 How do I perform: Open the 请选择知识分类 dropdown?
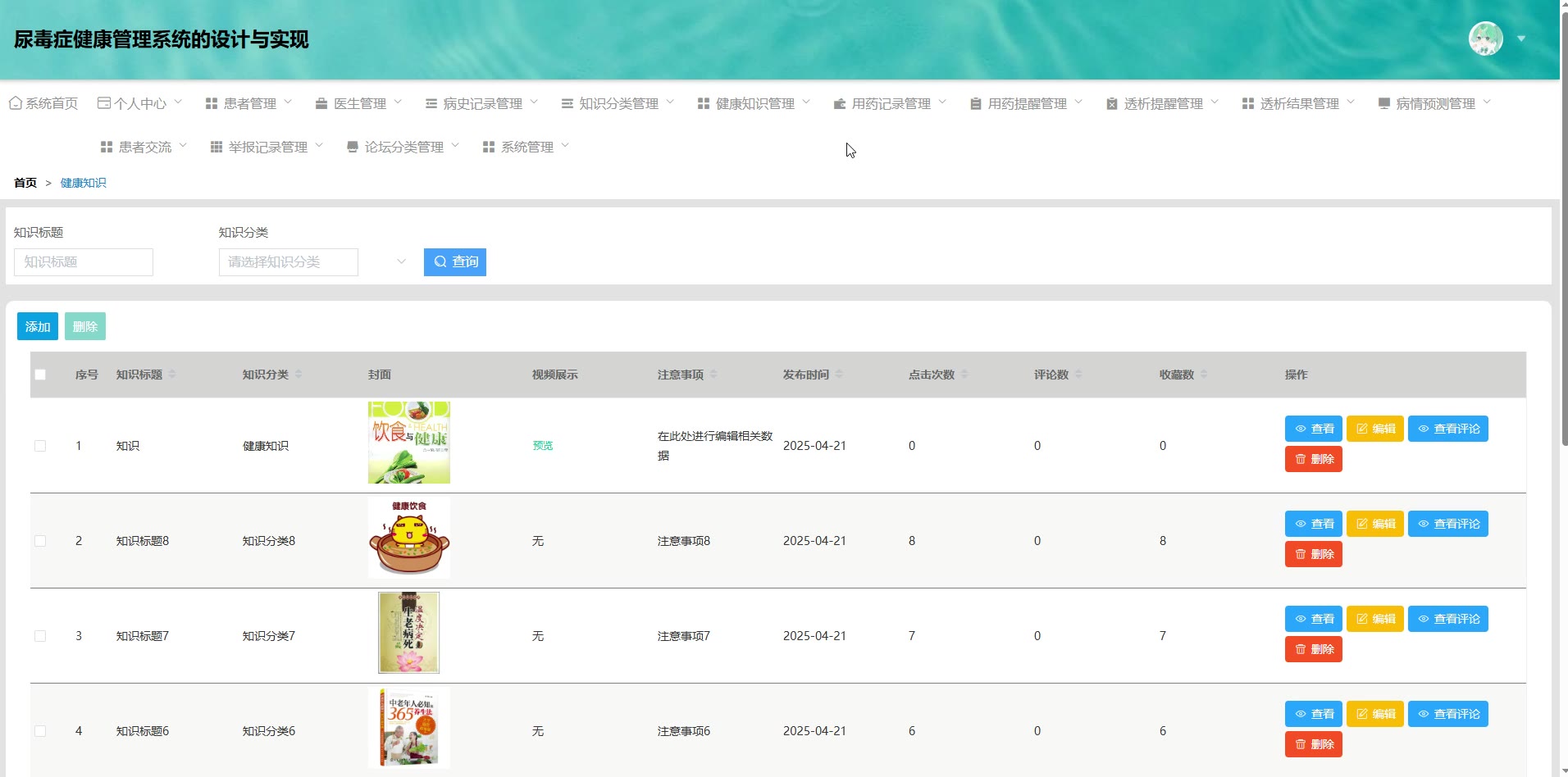coord(312,262)
